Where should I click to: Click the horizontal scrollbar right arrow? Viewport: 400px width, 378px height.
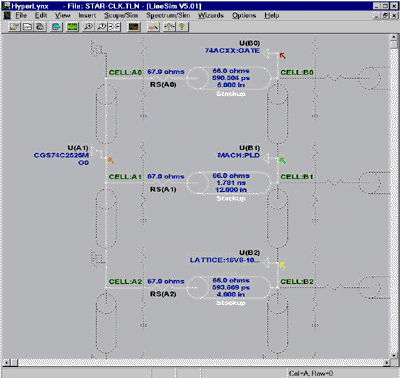pyautogui.click(x=387, y=362)
